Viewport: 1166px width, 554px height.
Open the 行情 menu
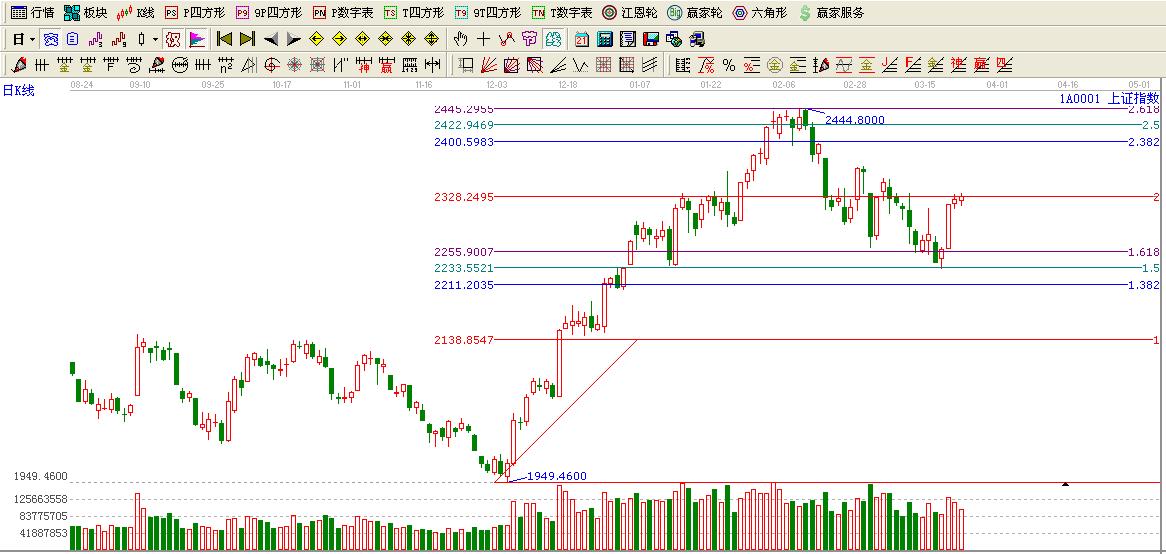pyautogui.click(x=32, y=13)
